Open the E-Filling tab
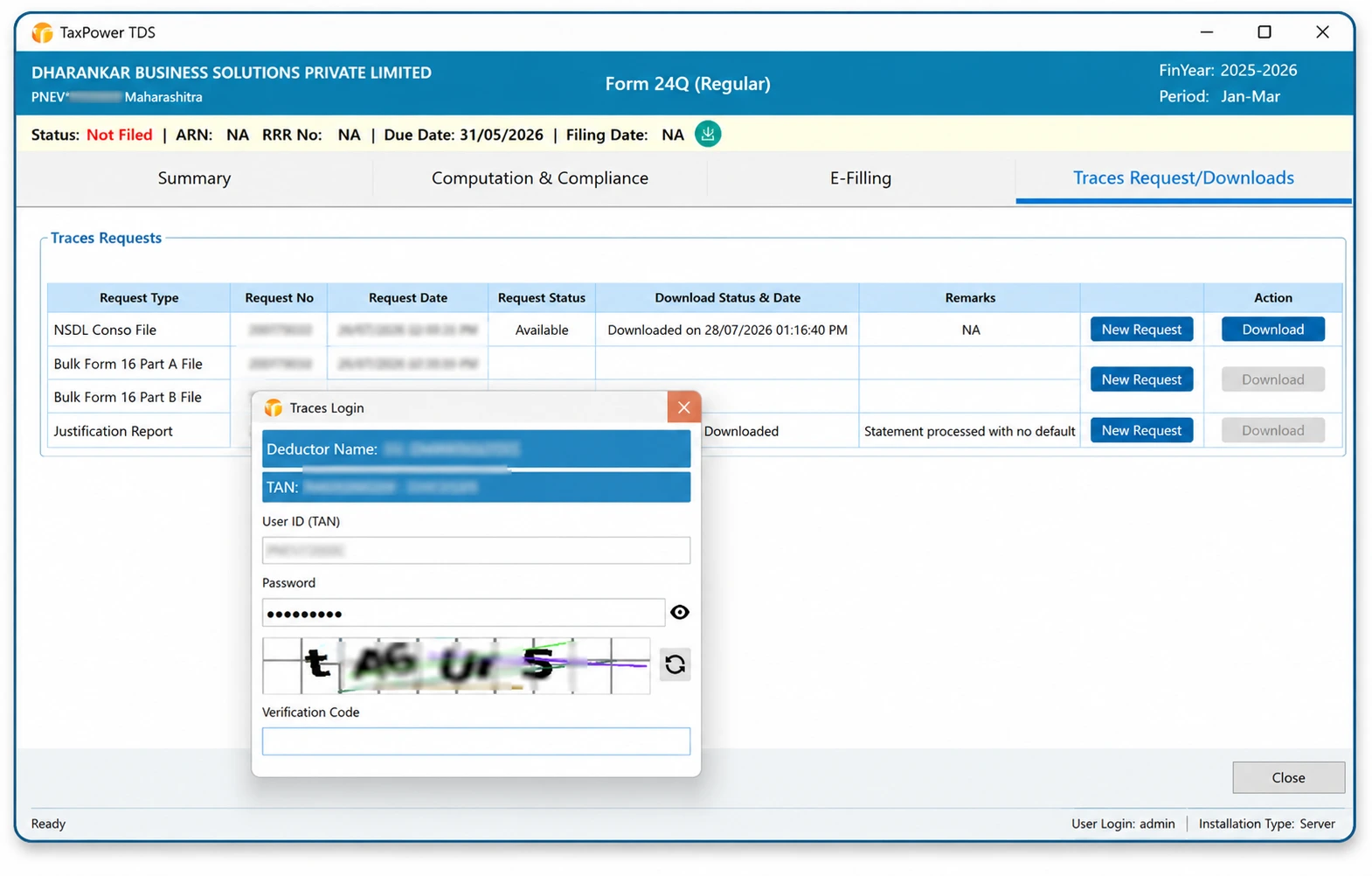This screenshot has height=876, width=1372. [x=861, y=178]
